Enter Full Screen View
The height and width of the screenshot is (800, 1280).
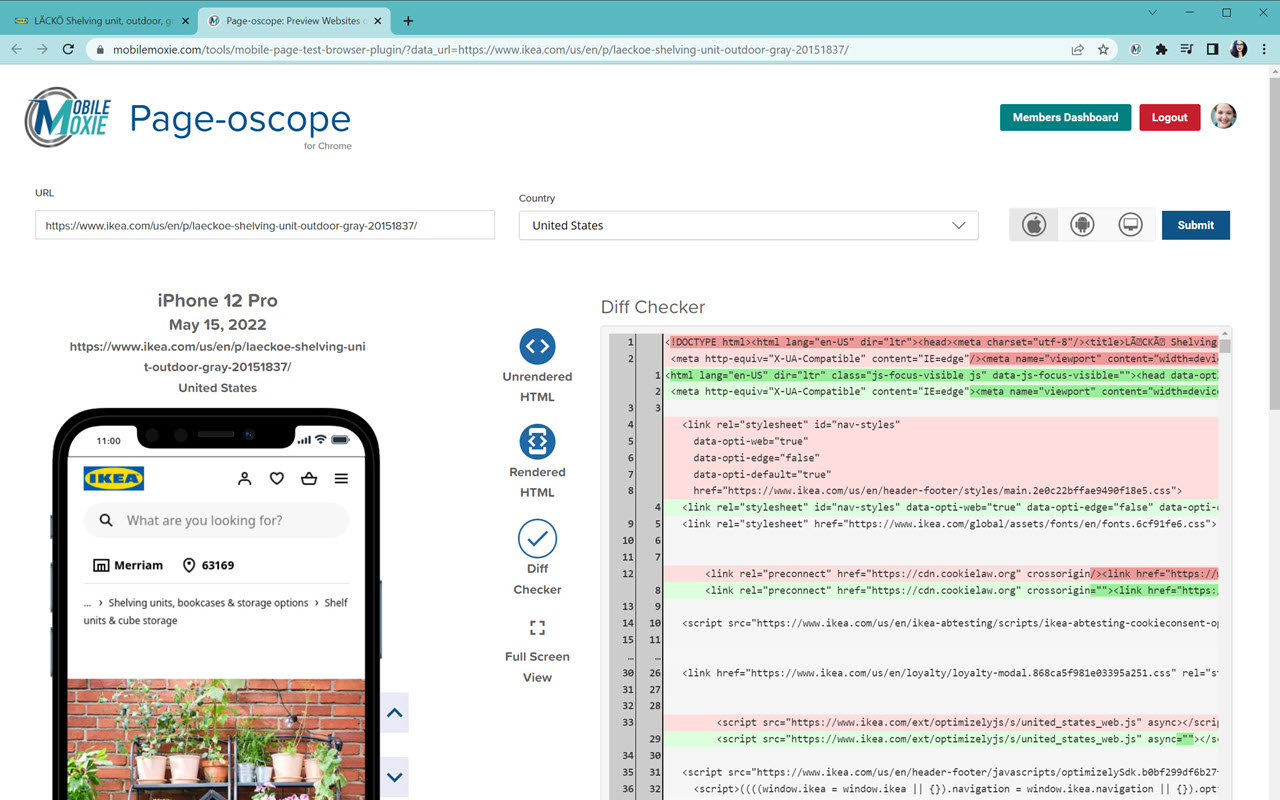(x=537, y=628)
